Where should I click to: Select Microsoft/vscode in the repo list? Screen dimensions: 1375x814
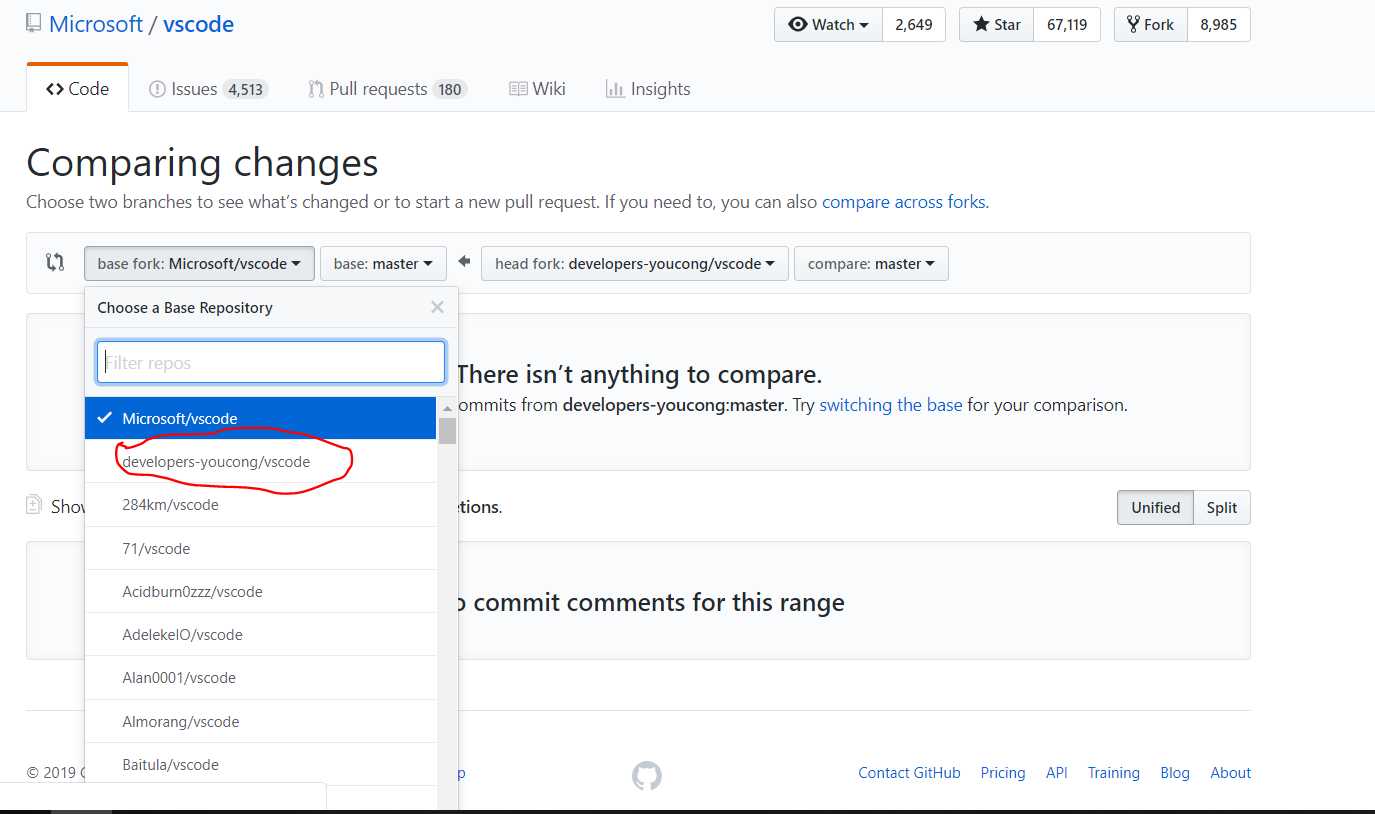click(x=261, y=418)
